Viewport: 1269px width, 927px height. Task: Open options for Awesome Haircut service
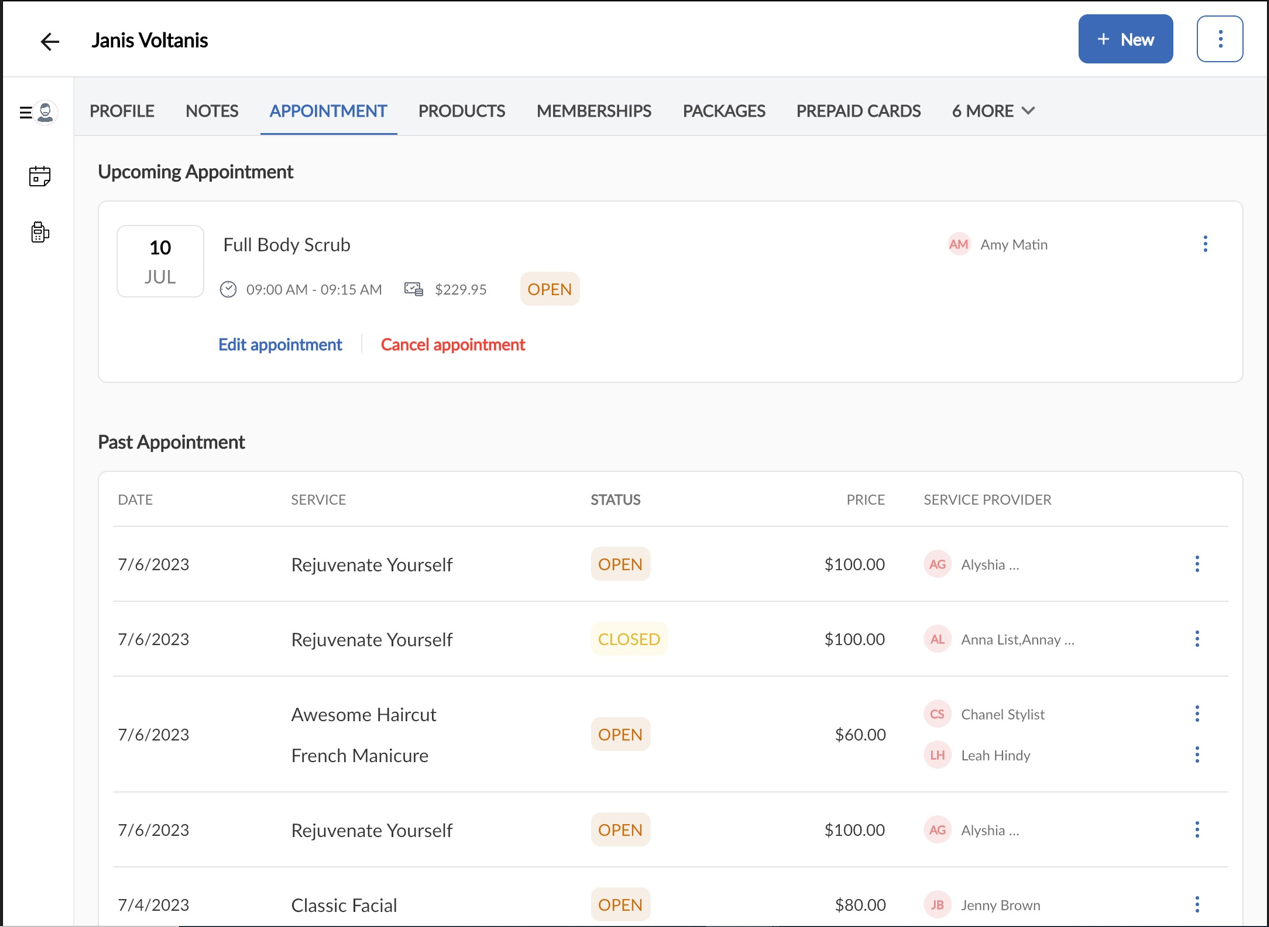point(1197,714)
